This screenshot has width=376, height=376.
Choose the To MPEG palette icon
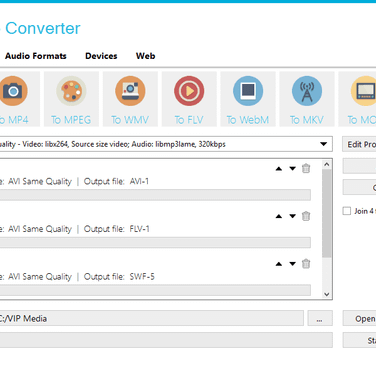[71, 91]
